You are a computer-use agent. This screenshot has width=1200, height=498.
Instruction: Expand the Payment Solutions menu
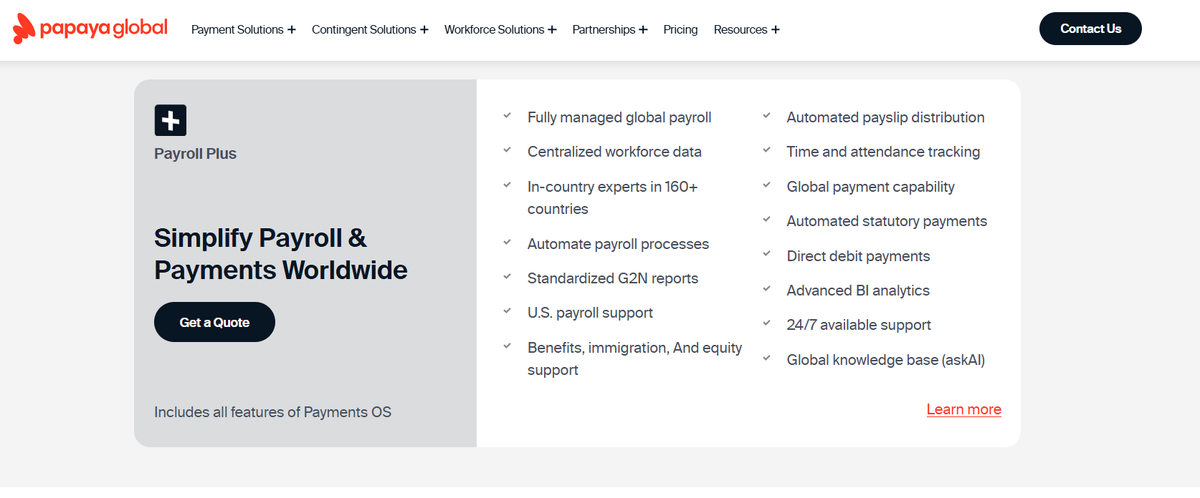click(x=243, y=30)
